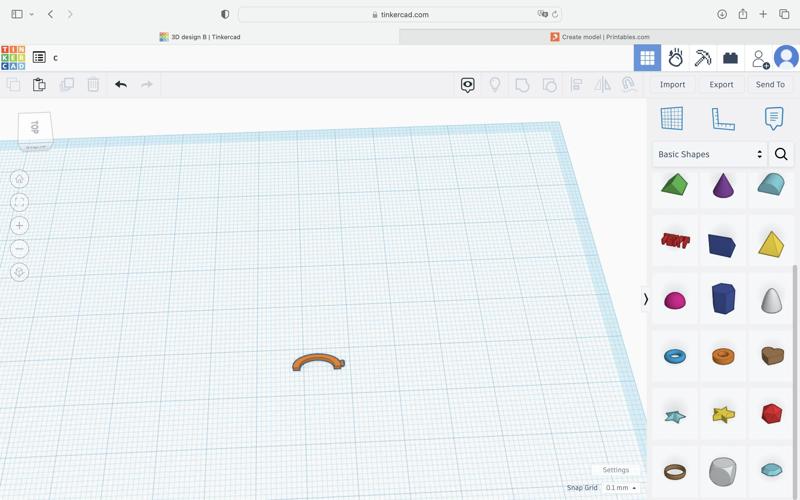800x500 pixels.
Task: Click the Paste clipboard icon
Action: [x=39, y=85]
